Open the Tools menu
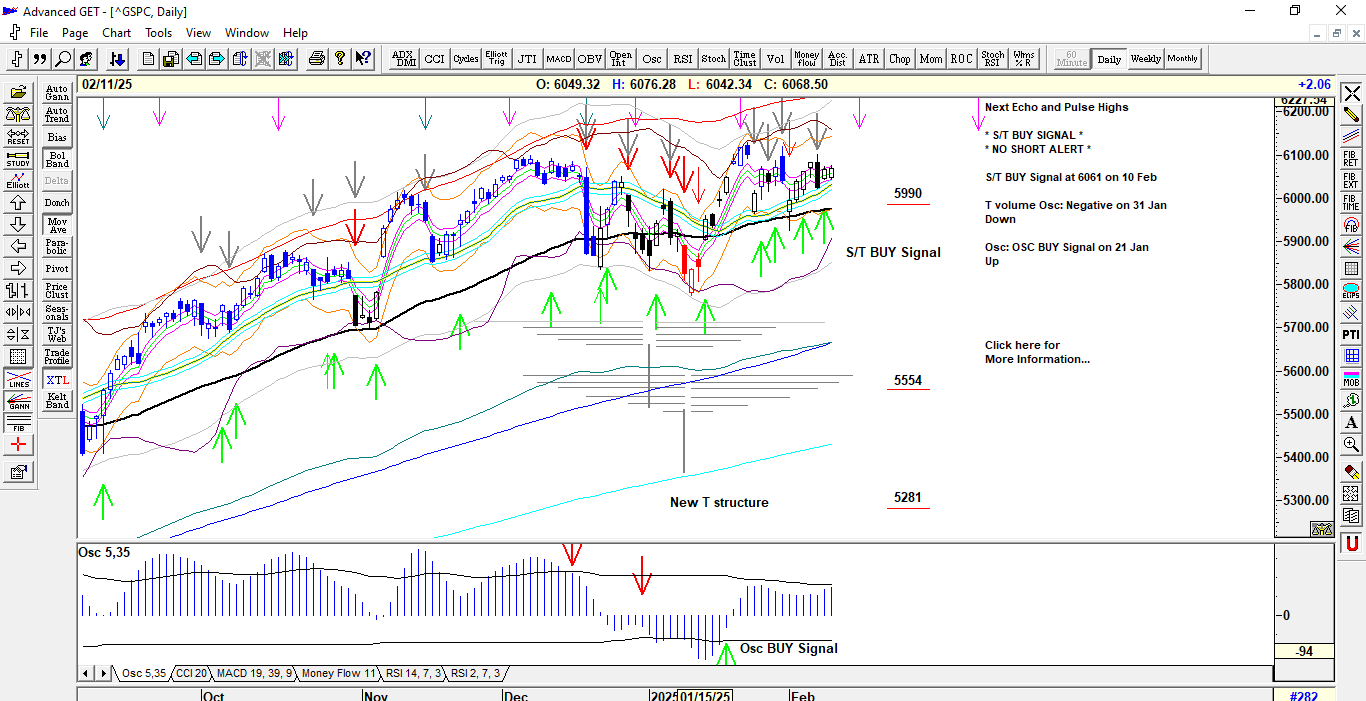This screenshot has width=1366, height=701. [x=158, y=33]
